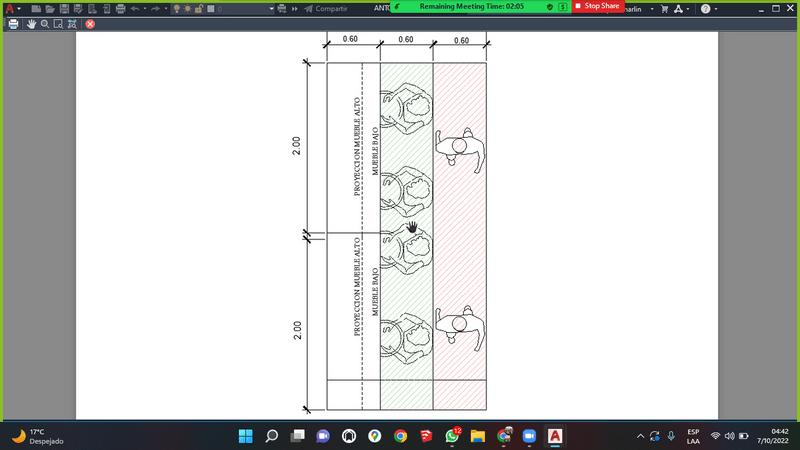
Task: Open the Teams Chat taskbar icon
Action: point(323,436)
